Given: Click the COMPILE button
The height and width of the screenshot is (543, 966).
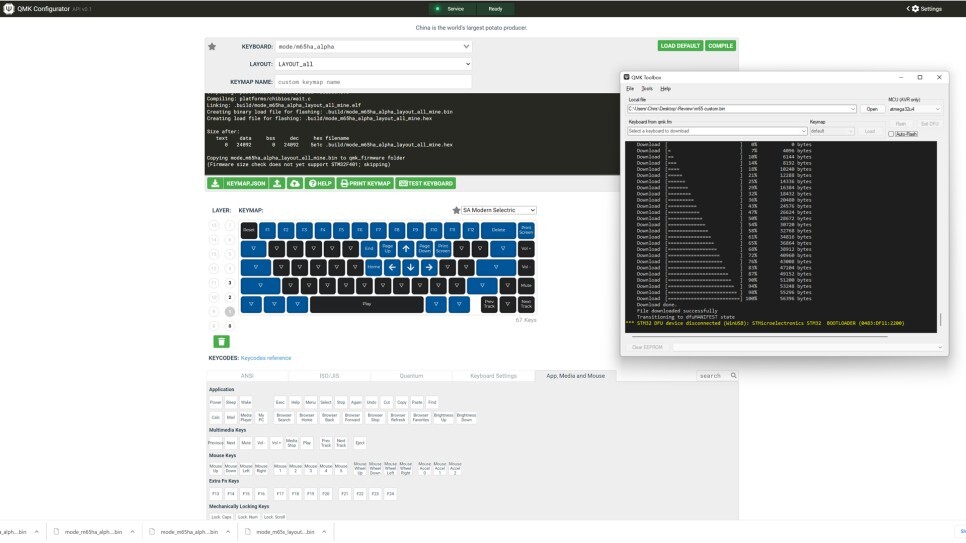Looking at the screenshot, I should point(720,46).
